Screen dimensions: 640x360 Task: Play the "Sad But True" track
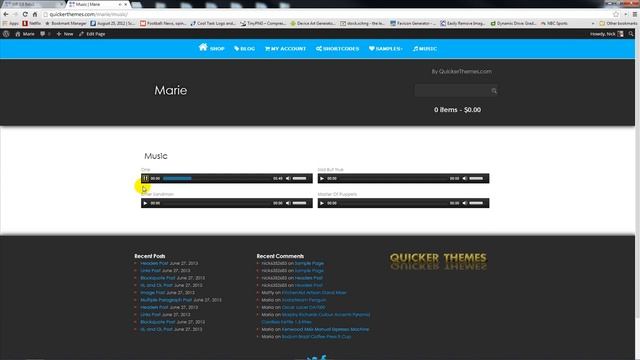[x=322, y=178]
